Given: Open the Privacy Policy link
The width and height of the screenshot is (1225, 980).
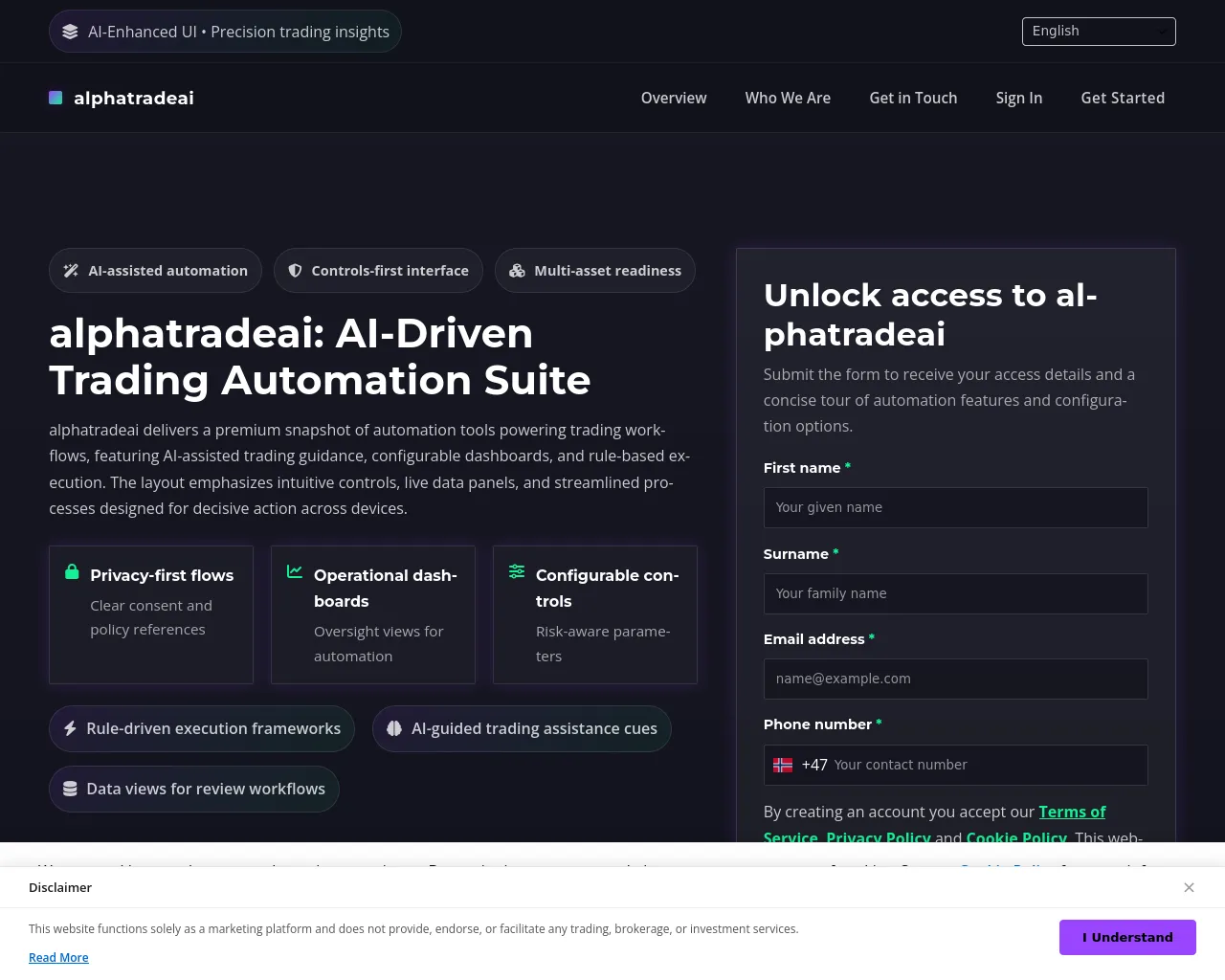Looking at the screenshot, I should tap(879, 837).
